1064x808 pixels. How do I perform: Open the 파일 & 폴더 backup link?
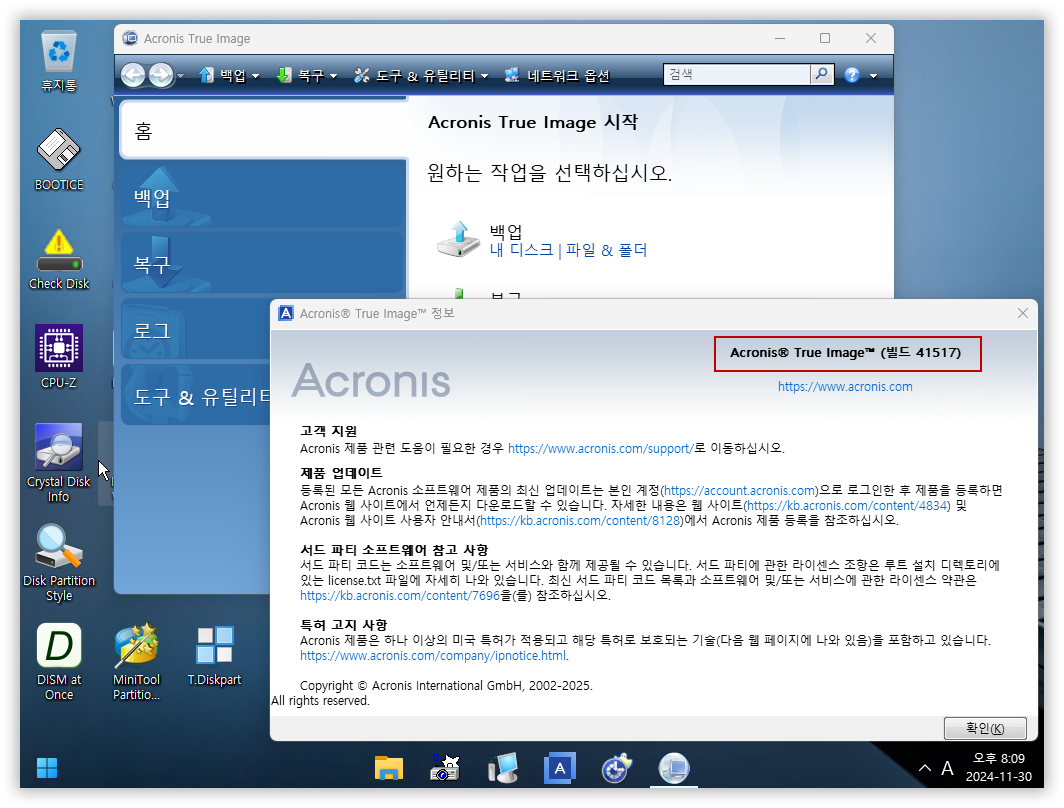(x=606, y=250)
